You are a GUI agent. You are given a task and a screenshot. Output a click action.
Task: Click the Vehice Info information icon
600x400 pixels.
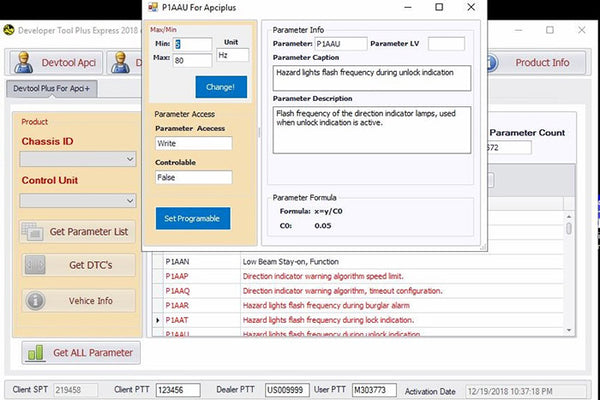click(36, 300)
